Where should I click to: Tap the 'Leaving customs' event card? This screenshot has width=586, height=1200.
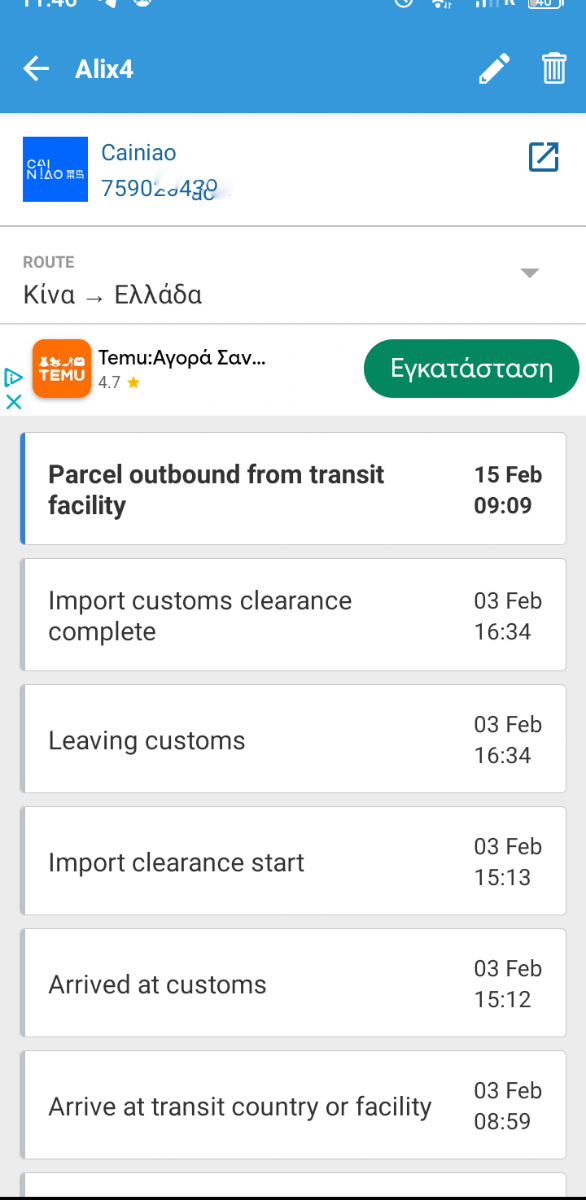293,739
